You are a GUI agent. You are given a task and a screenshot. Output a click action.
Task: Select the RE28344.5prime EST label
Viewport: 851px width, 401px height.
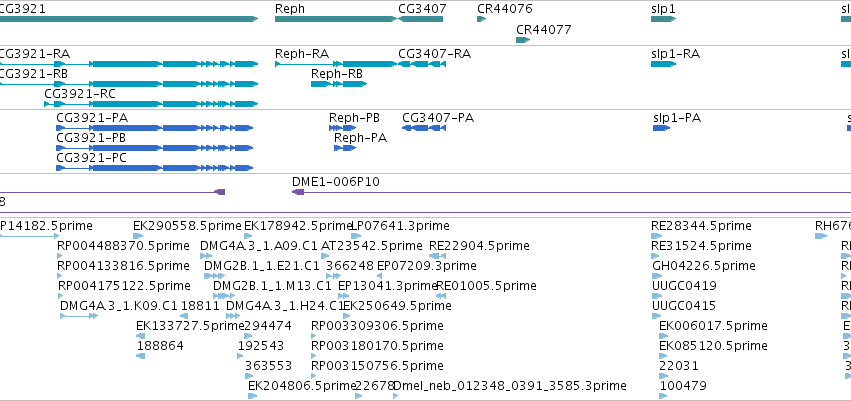(701, 226)
